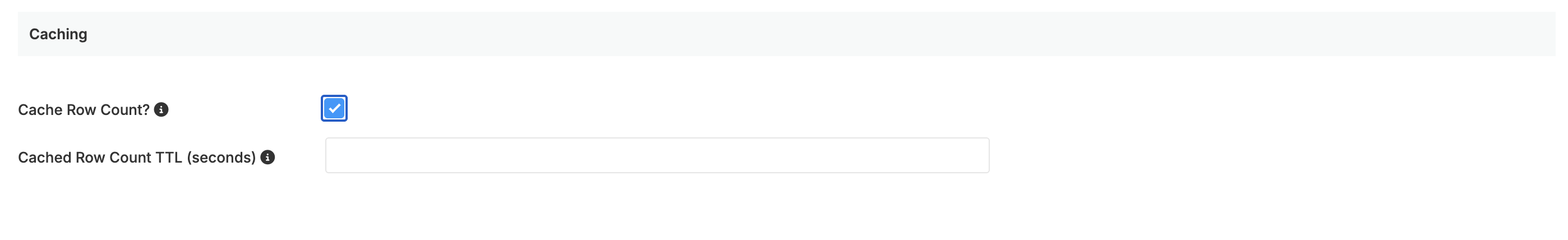Select the Caching heading text

click(x=58, y=34)
